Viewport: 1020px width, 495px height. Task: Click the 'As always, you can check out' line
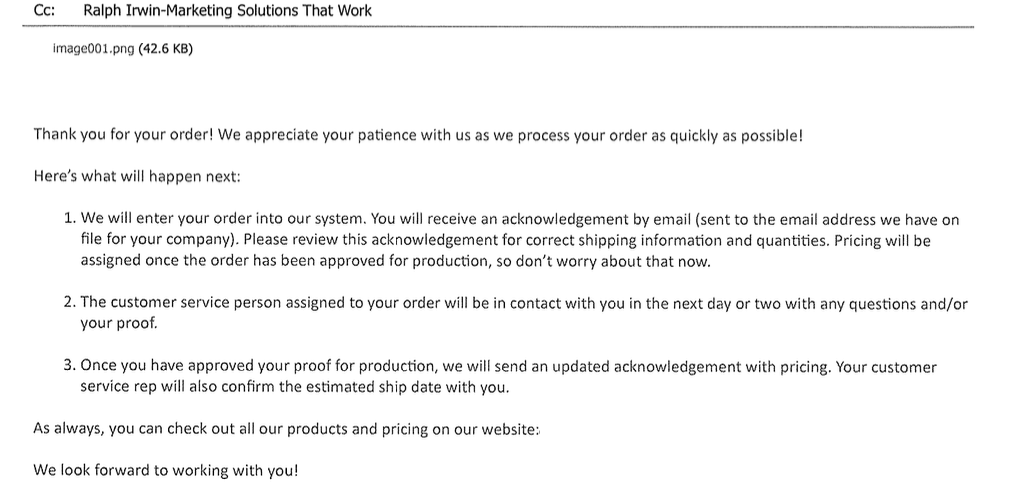click(x=286, y=429)
